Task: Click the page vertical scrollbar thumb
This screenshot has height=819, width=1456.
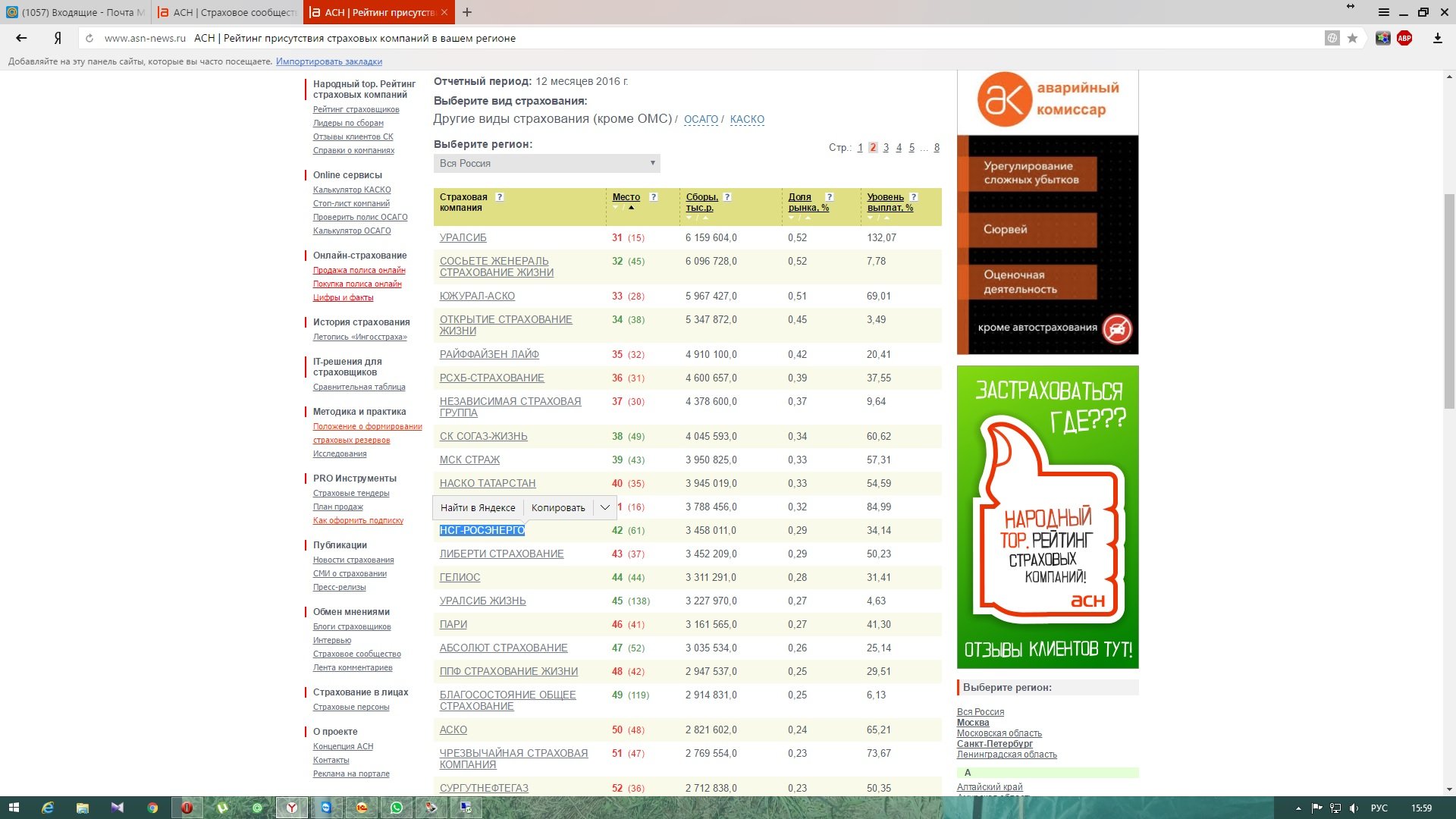Action: click(x=1449, y=302)
